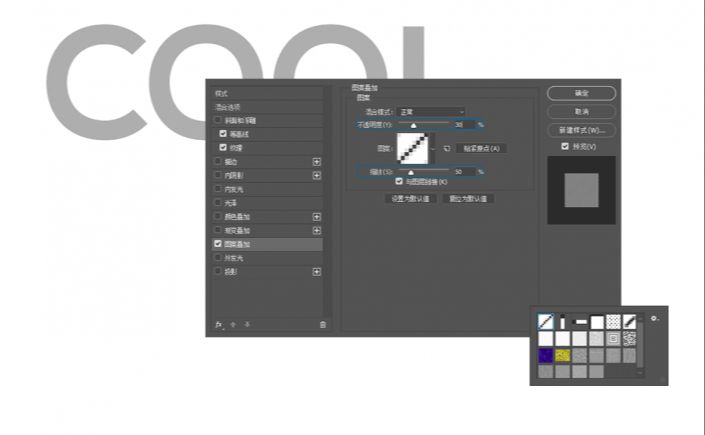Enable the 内阴影 (Inner Shadow) checkbox
The width and height of the screenshot is (705, 435).
click(x=218, y=175)
